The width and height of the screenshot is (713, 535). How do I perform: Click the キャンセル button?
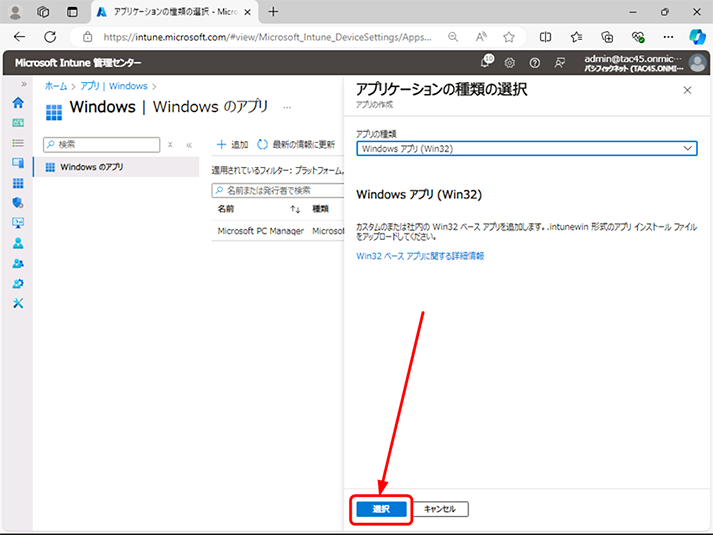point(440,509)
